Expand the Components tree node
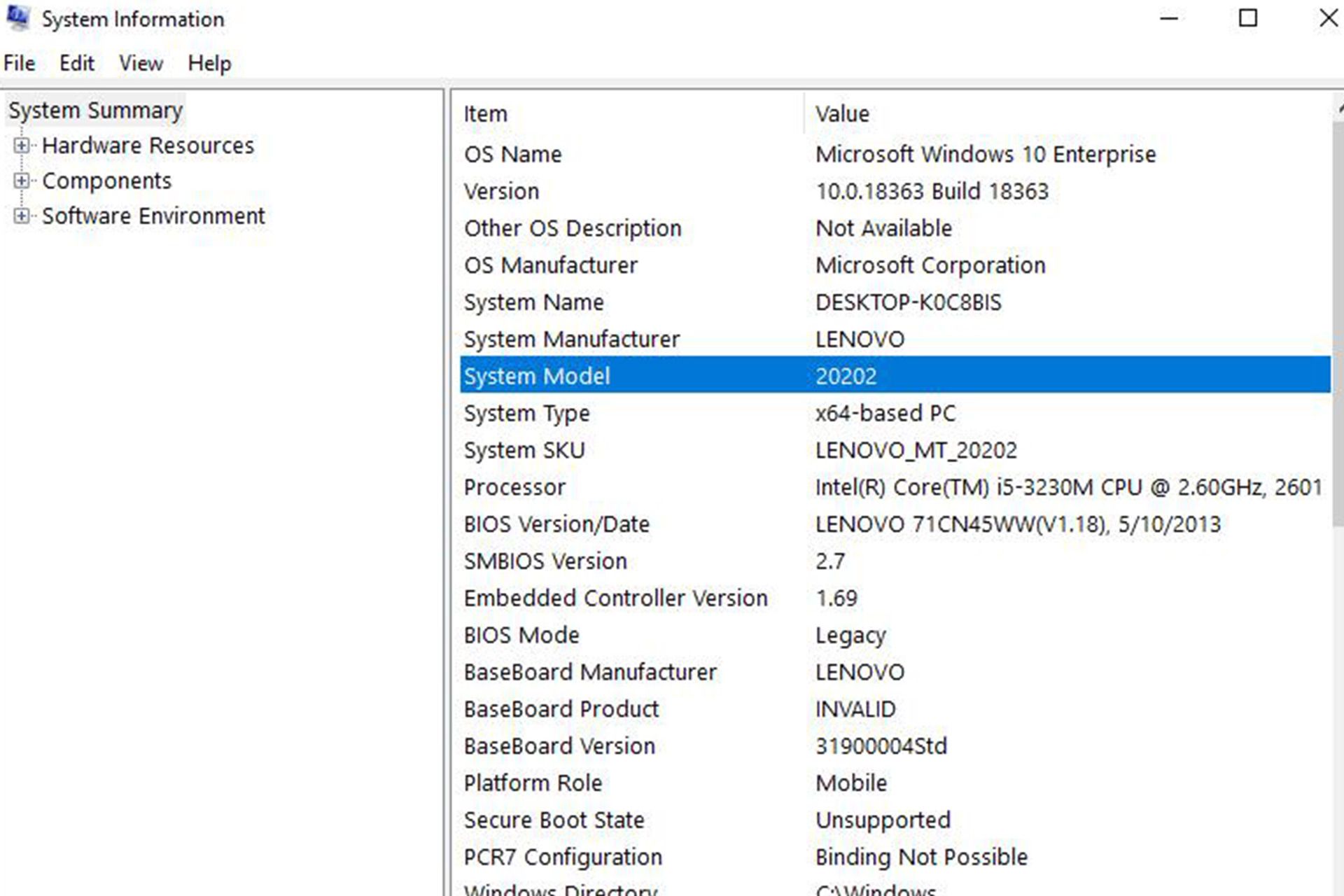The image size is (1344, 896). click(x=21, y=181)
